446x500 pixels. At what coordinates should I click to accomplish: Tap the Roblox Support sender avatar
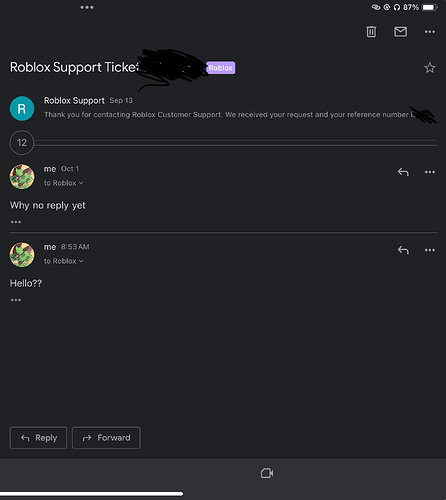(x=22, y=108)
